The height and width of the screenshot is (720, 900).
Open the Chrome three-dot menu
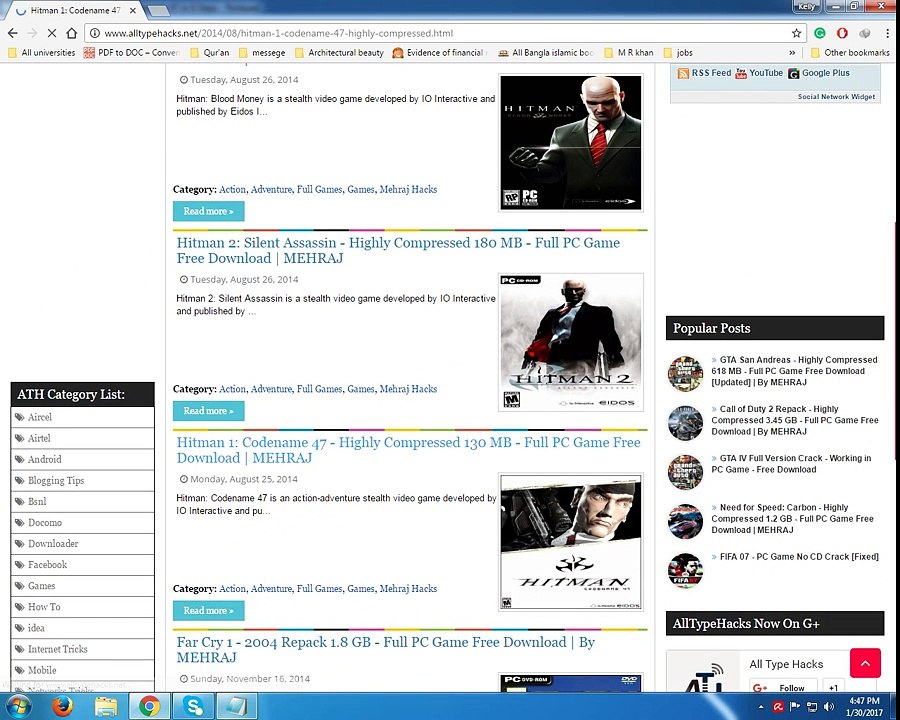(887, 33)
